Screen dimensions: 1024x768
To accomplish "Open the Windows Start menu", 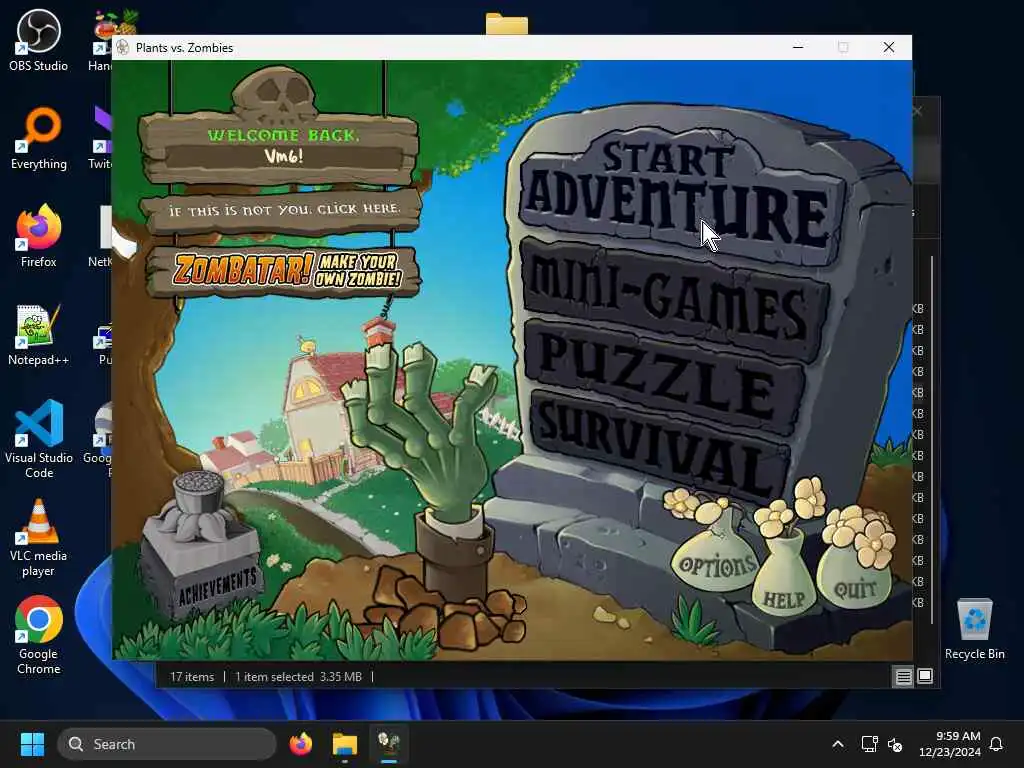I will 32,744.
